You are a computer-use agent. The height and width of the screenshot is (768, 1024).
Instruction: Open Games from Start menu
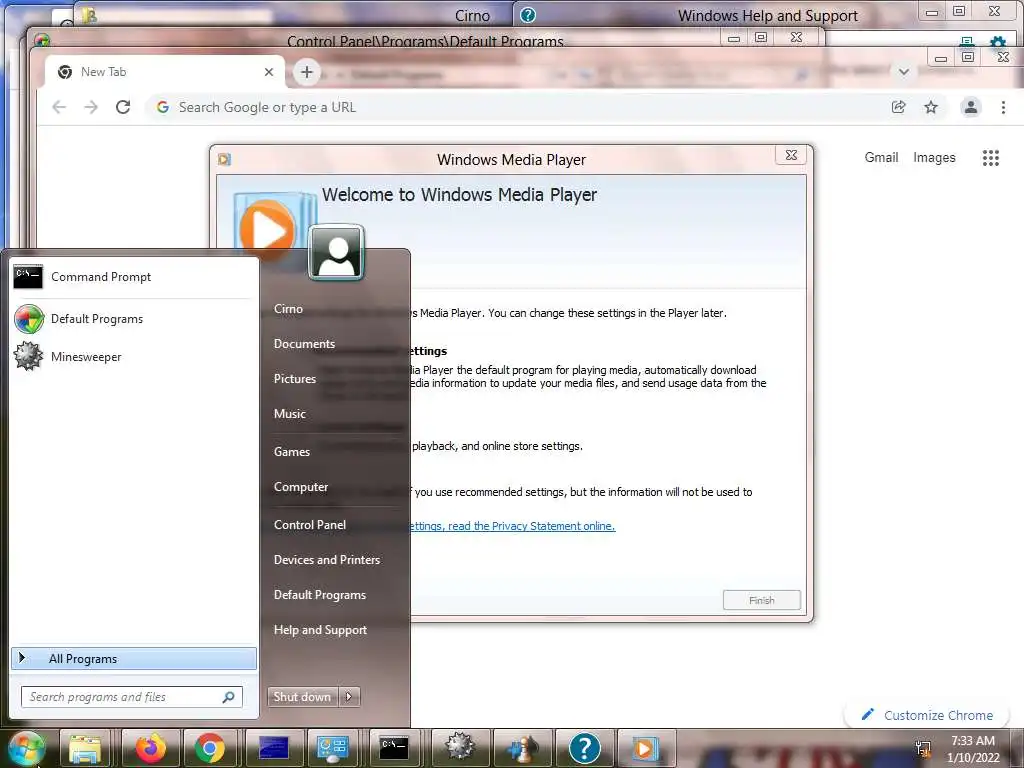(292, 451)
